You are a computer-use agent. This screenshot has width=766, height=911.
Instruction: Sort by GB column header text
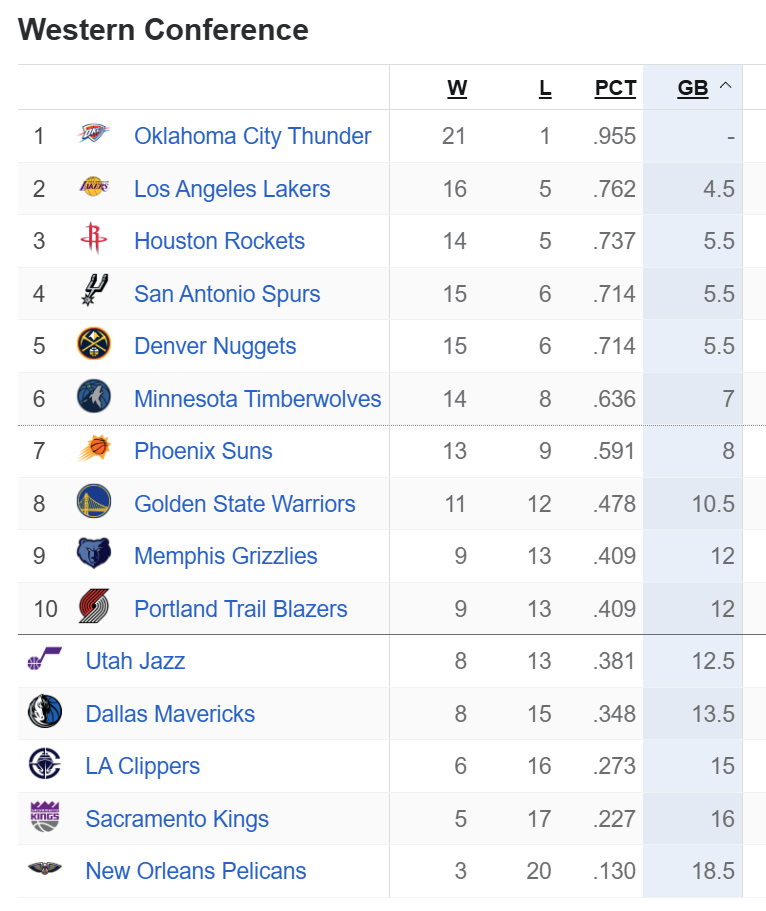click(x=692, y=88)
